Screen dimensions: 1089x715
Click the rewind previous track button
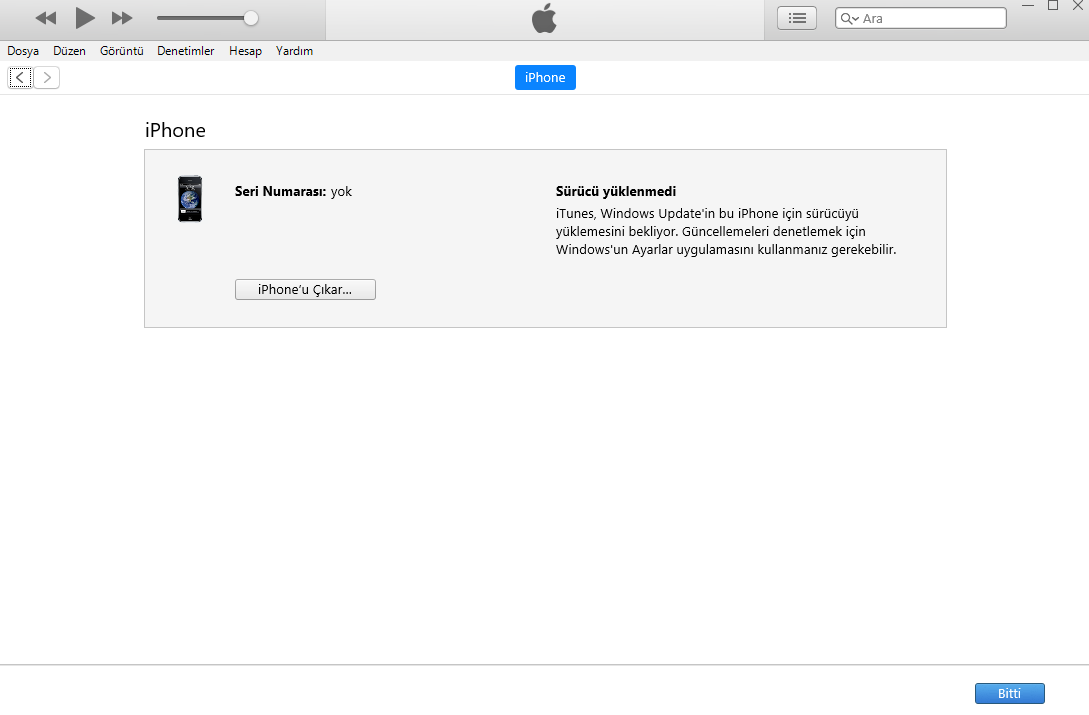(46, 18)
